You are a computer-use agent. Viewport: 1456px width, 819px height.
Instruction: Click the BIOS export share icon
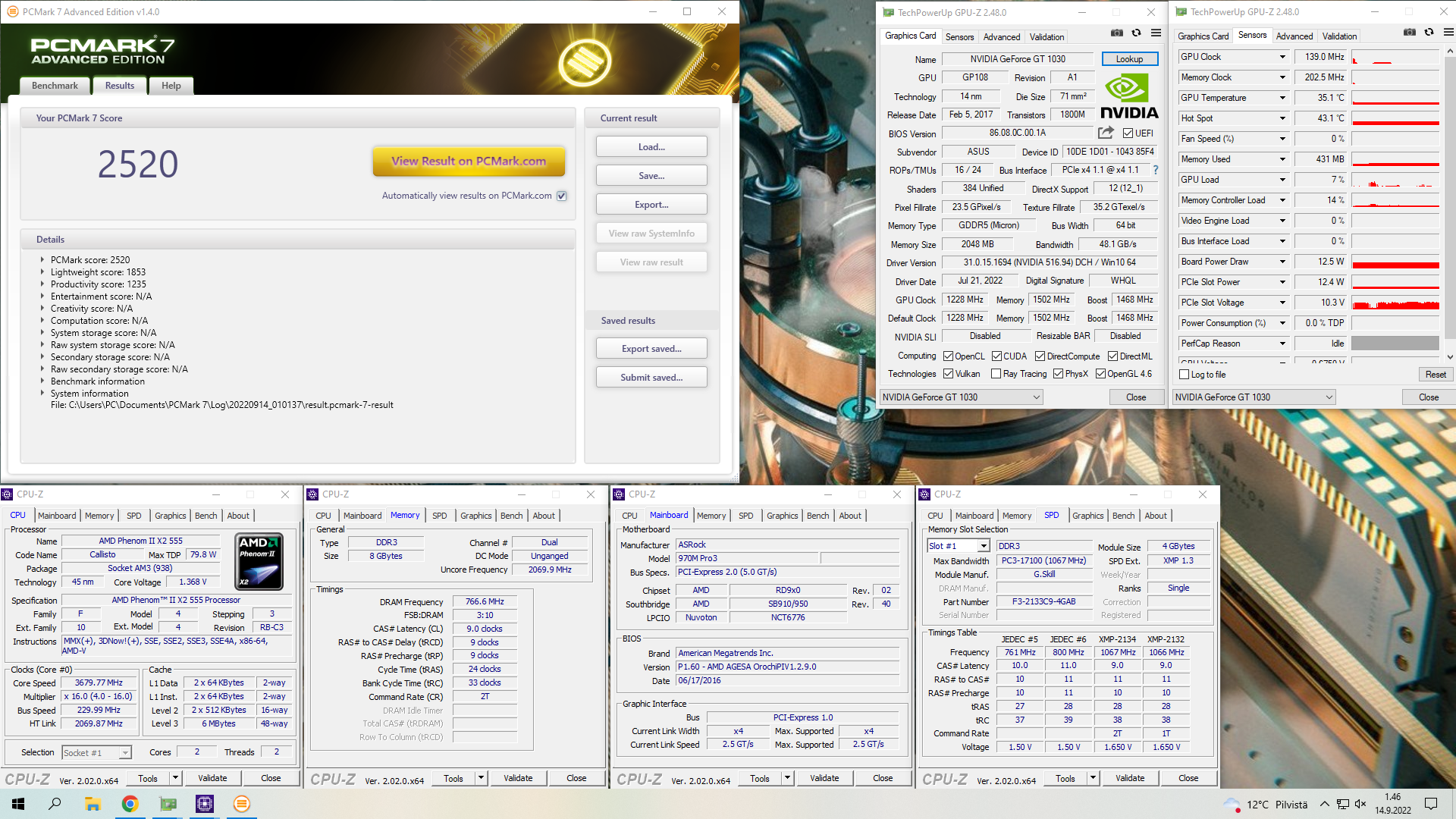coord(1106,133)
